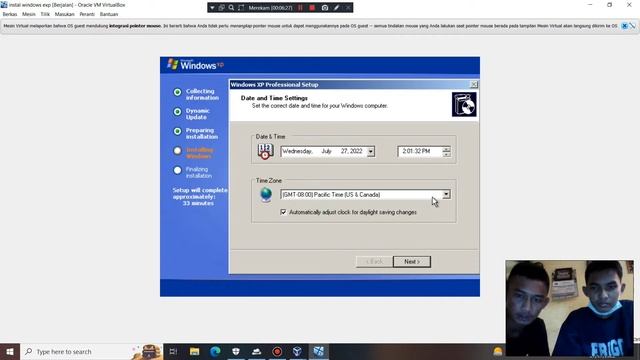Click the Finalizing installation step indicator
The height and width of the screenshot is (360, 640).
click(177, 170)
